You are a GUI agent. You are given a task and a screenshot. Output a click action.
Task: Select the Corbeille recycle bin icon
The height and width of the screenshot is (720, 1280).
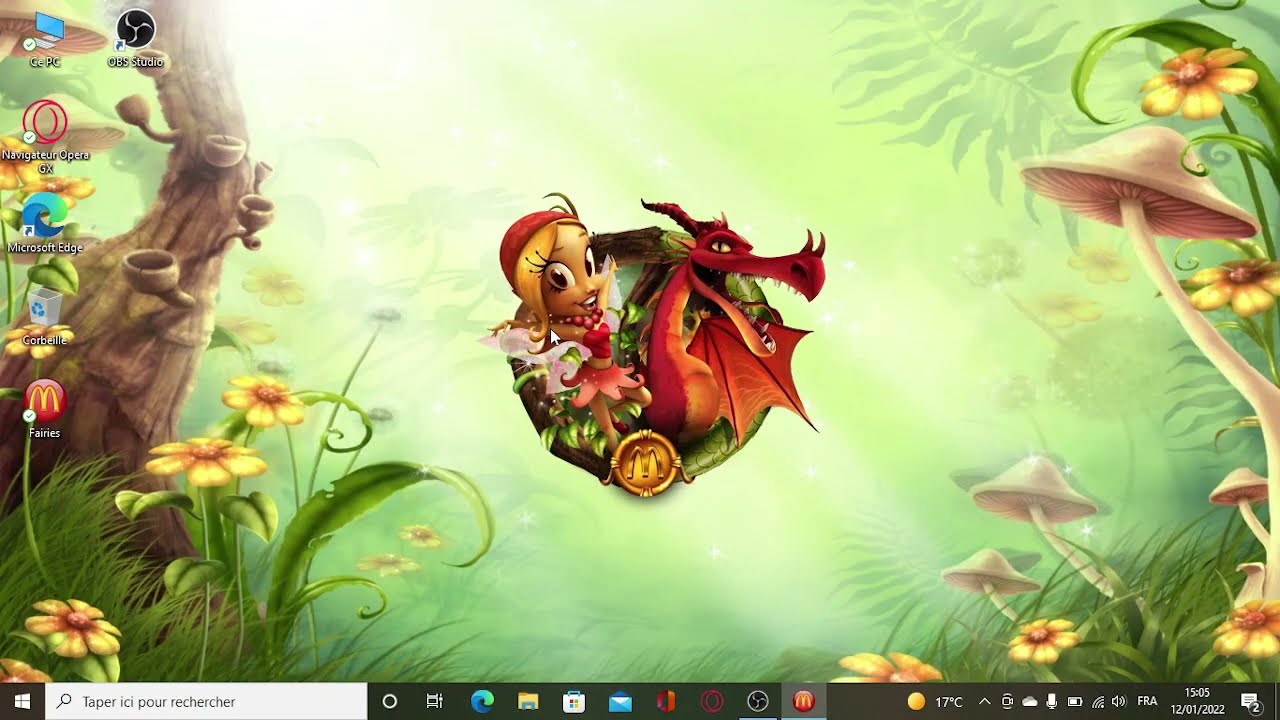coord(45,318)
